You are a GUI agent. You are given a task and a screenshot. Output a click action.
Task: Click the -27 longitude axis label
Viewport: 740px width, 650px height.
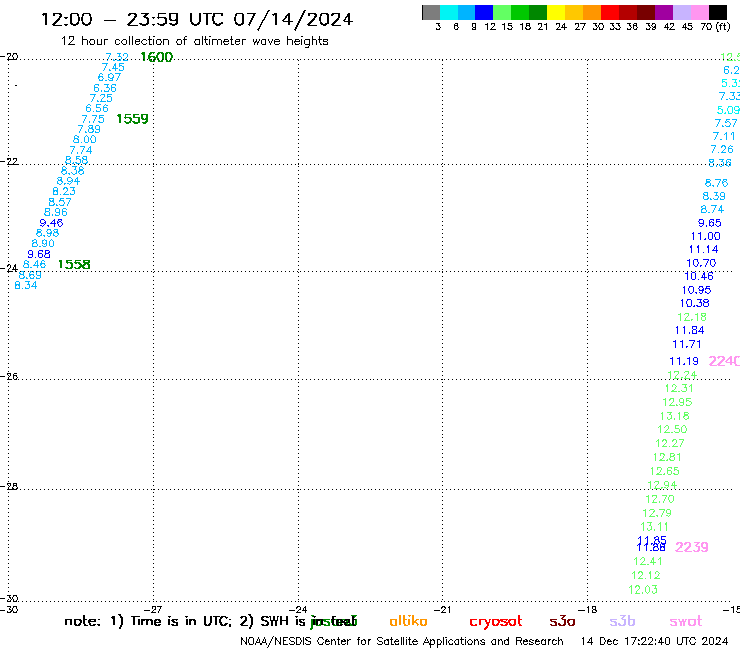(x=153, y=610)
